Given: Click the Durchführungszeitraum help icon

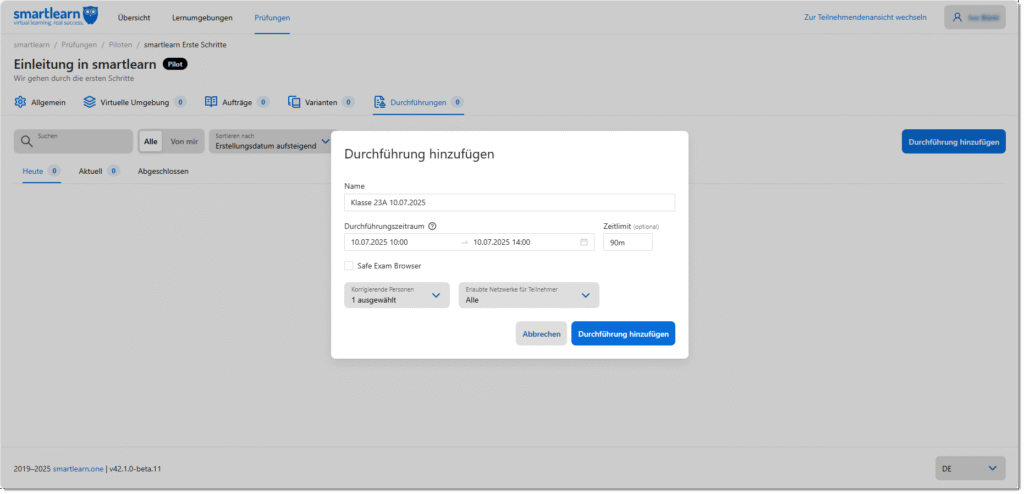Looking at the screenshot, I should pos(432,226).
